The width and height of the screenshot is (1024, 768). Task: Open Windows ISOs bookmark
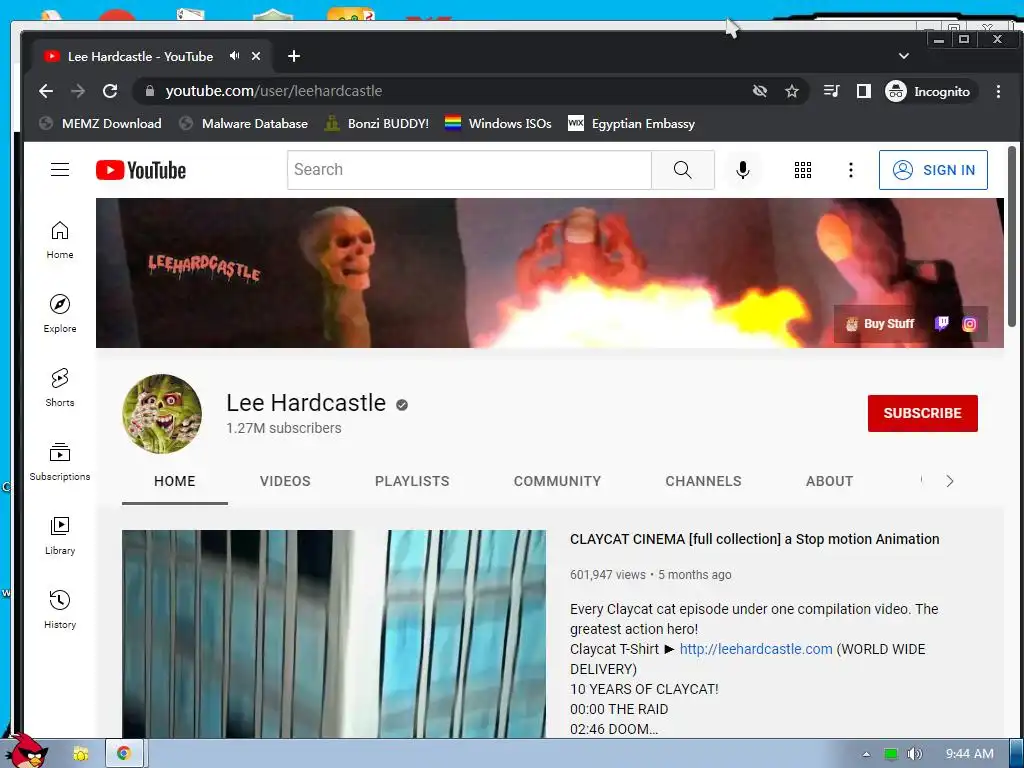498,123
